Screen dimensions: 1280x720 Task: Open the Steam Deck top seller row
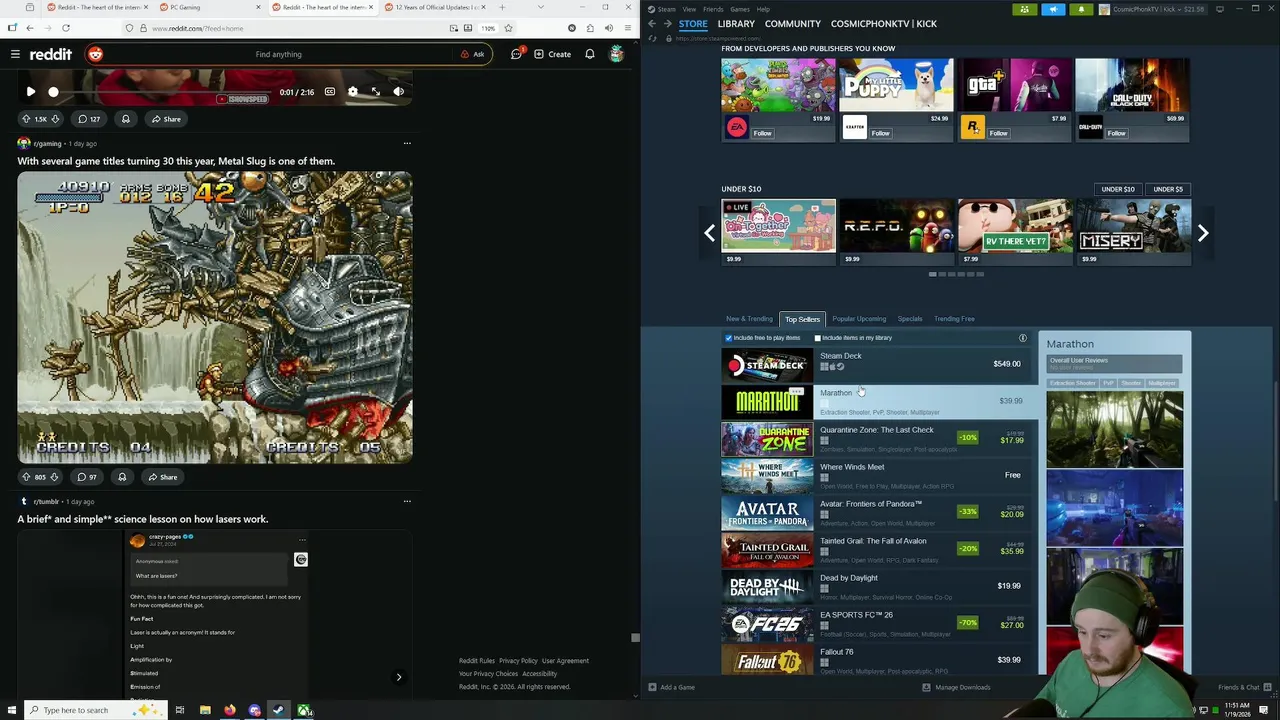(878, 364)
